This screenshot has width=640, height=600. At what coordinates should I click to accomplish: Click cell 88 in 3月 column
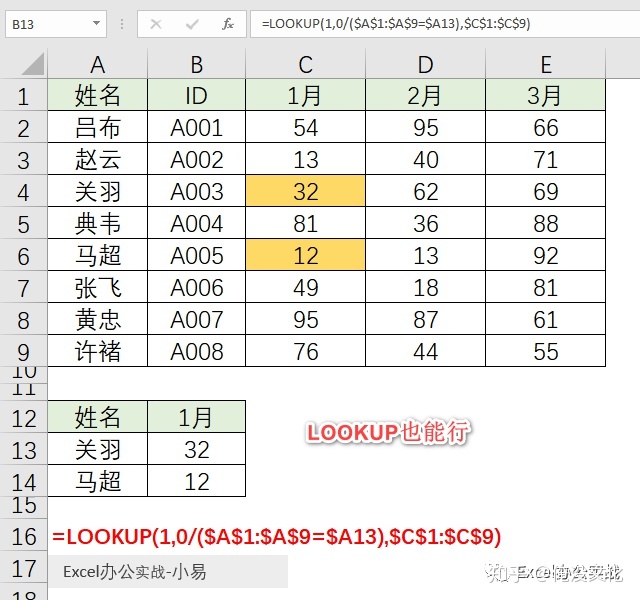tap(545, 223)
